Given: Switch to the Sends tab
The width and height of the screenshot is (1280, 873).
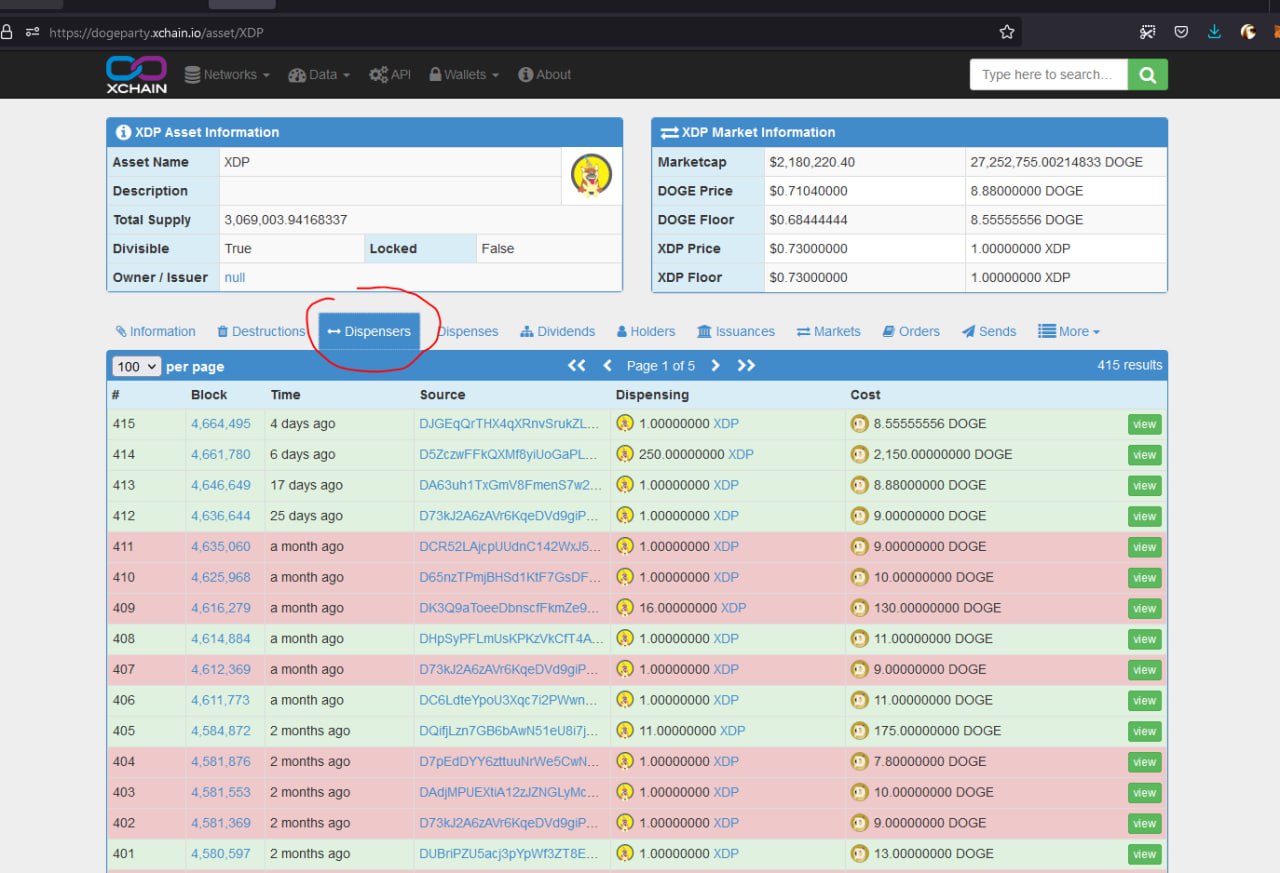Looking at the screenshot, I should point(989,332).
